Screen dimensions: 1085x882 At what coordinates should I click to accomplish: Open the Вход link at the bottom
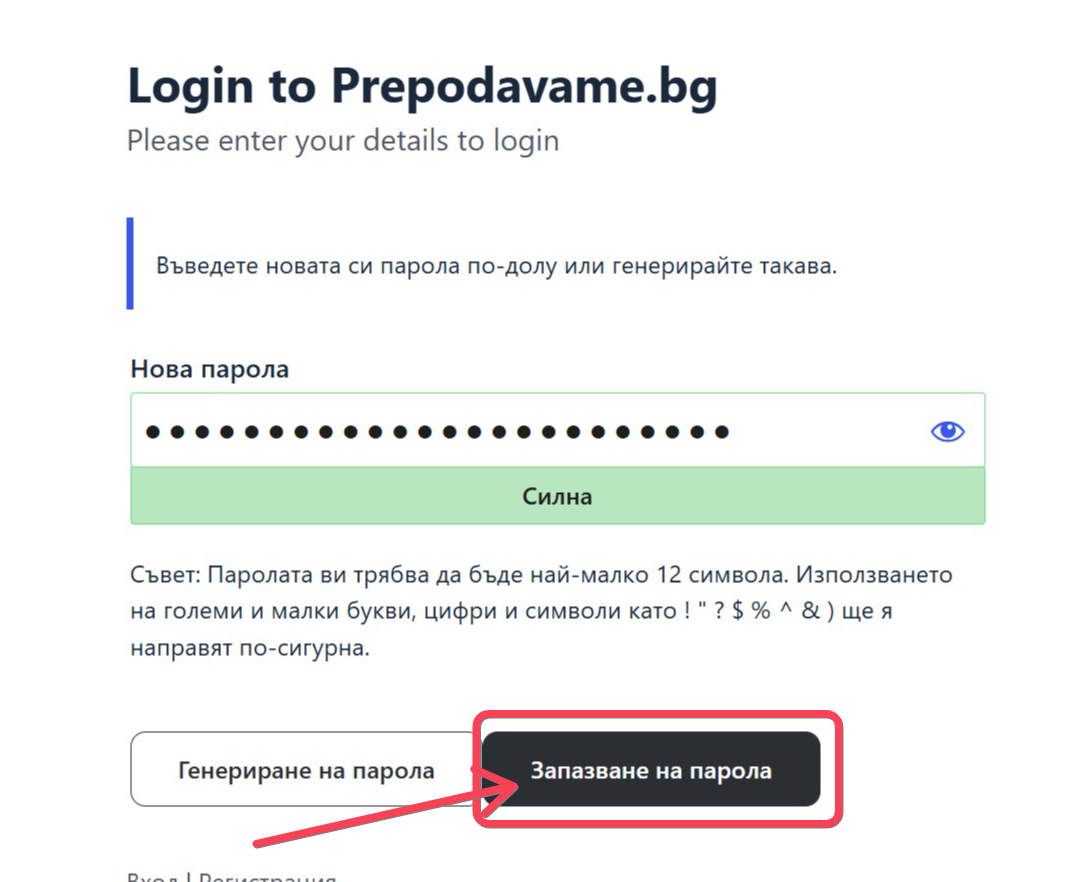coord(152,877)
